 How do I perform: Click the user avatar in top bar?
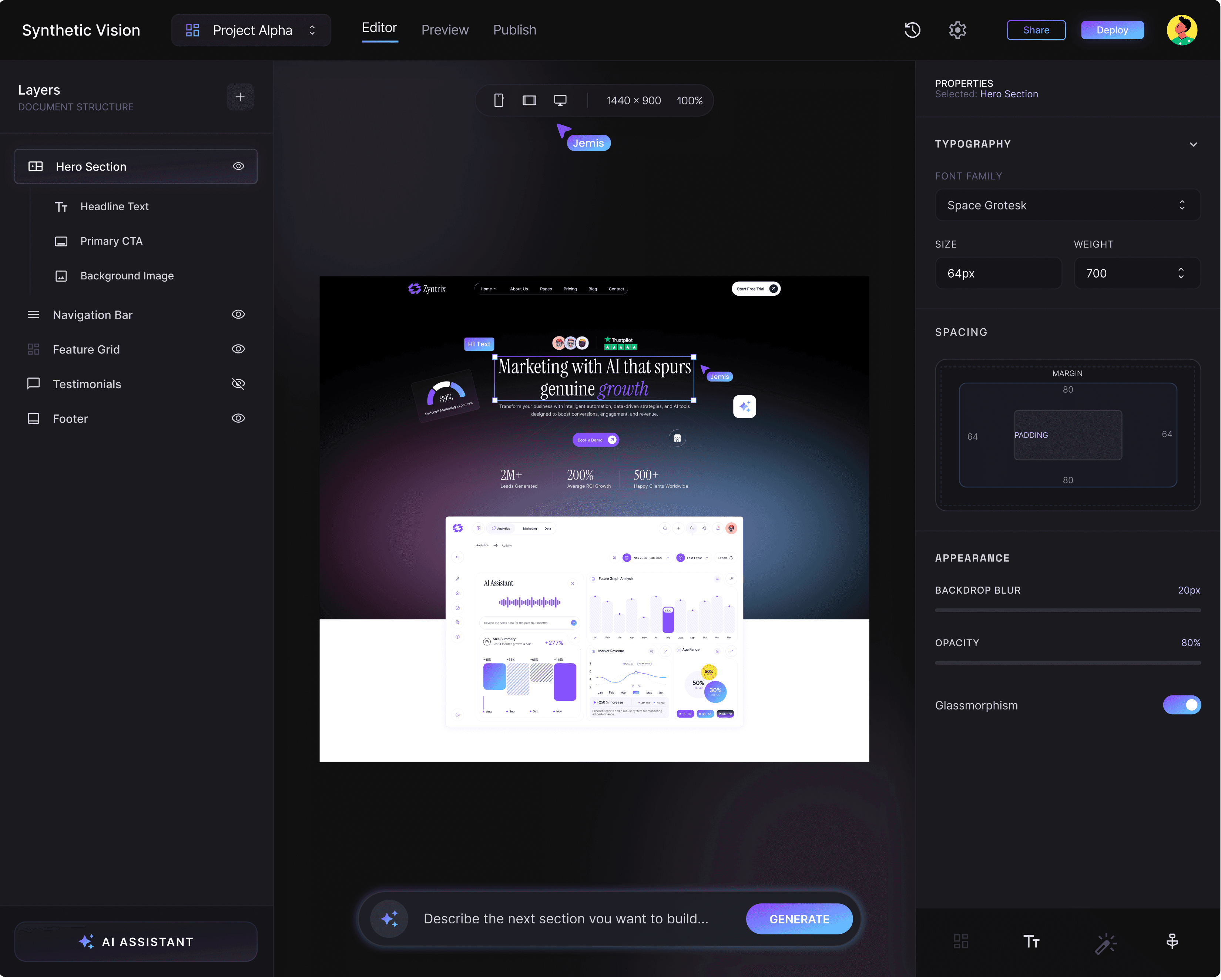pyautogui.click(x=1181, y=30)
